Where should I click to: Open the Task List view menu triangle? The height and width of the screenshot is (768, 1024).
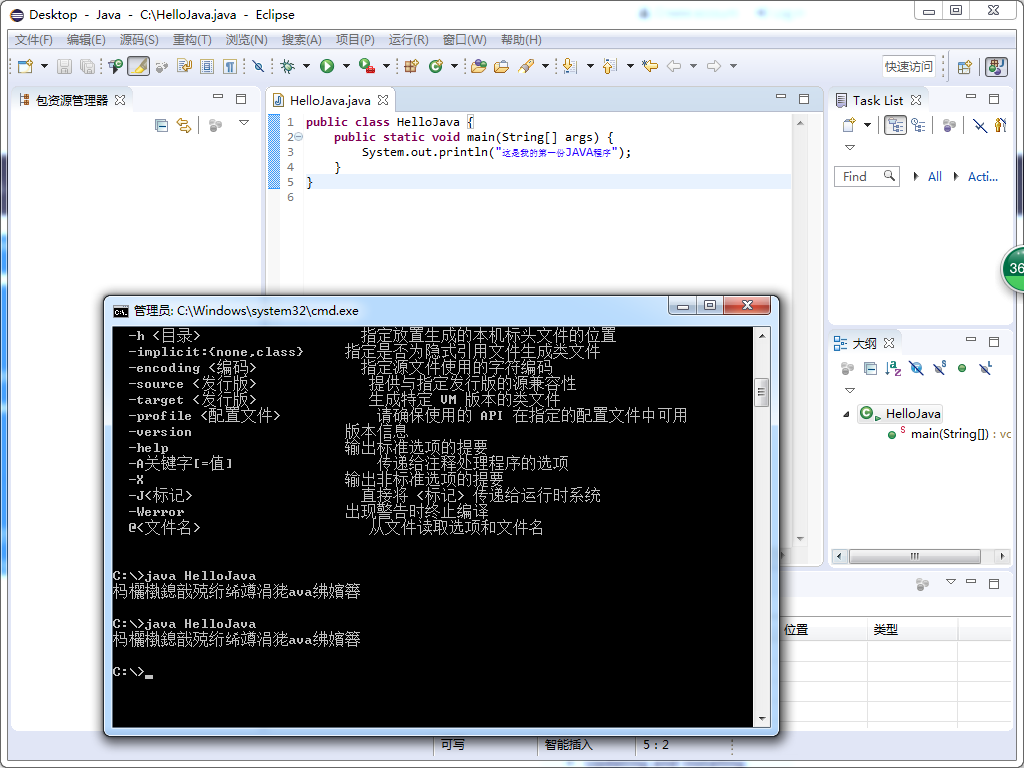[x=850, y=148]
